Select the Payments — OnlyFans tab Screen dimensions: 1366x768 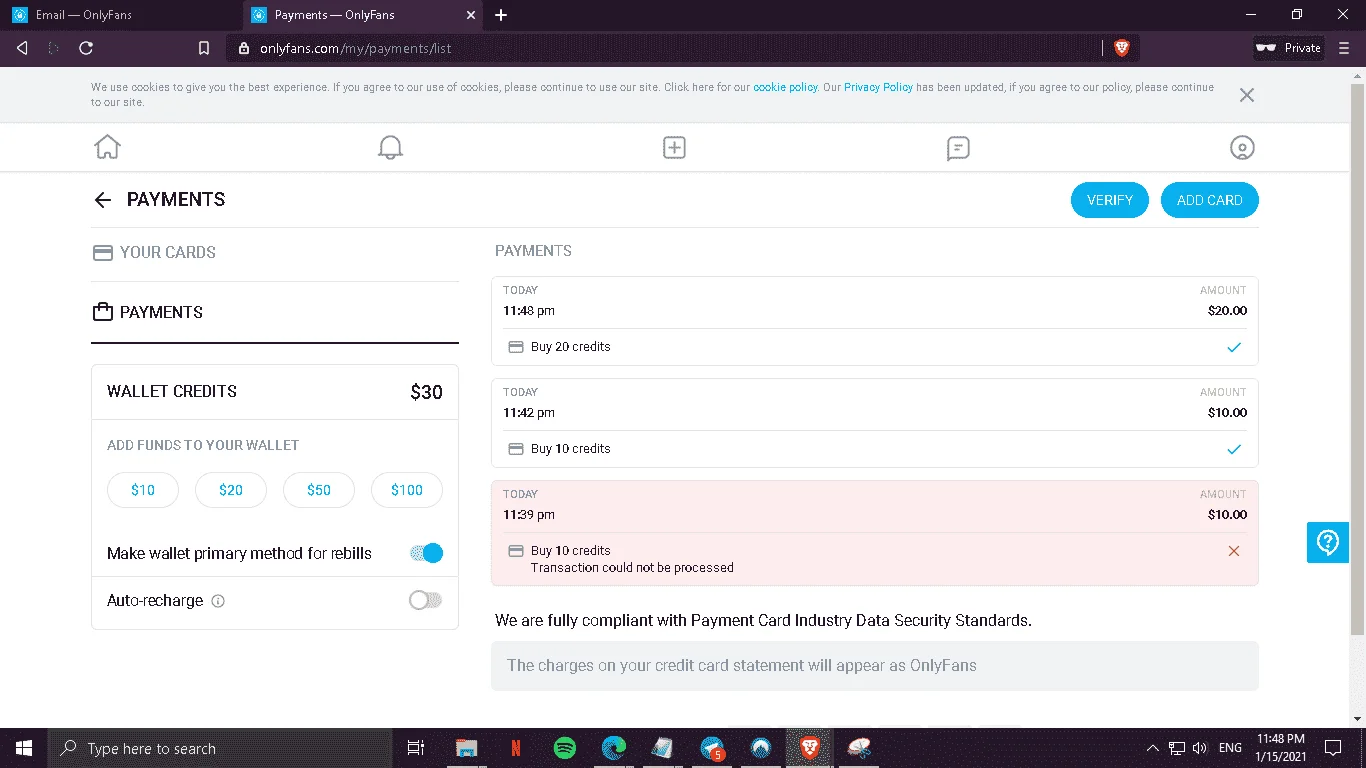click(363, 15)
